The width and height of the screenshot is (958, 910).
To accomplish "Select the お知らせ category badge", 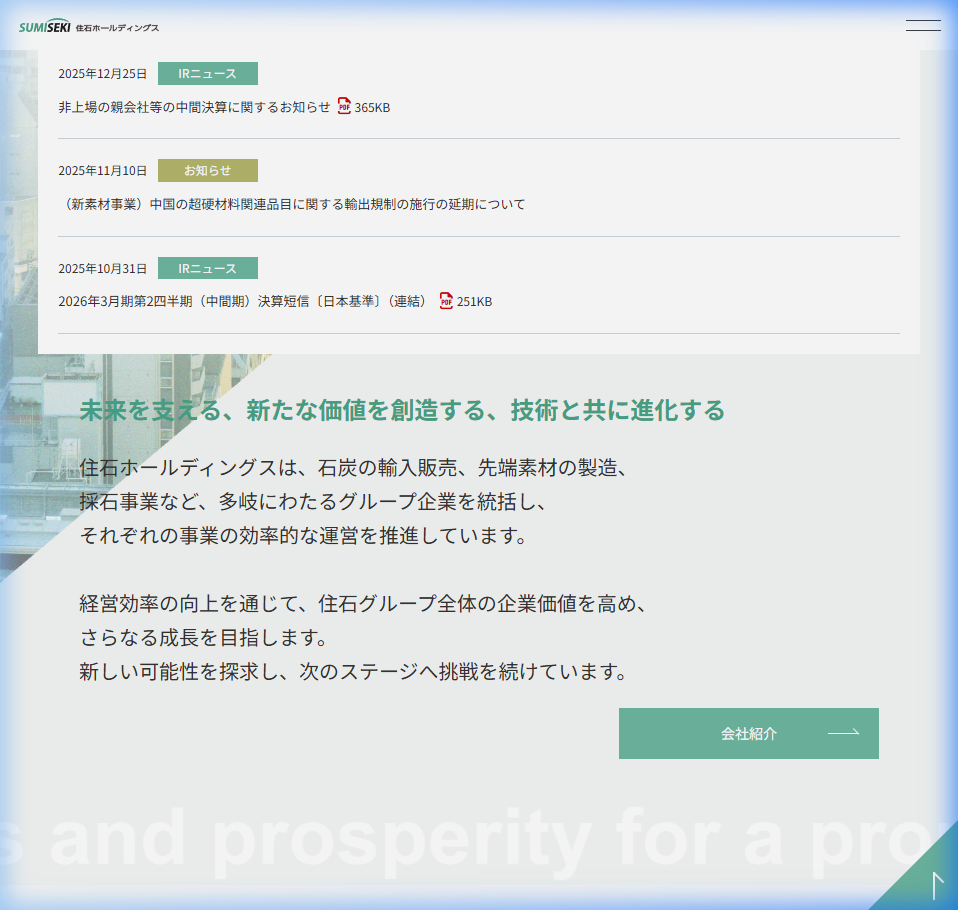I will (x=207, y=170).
